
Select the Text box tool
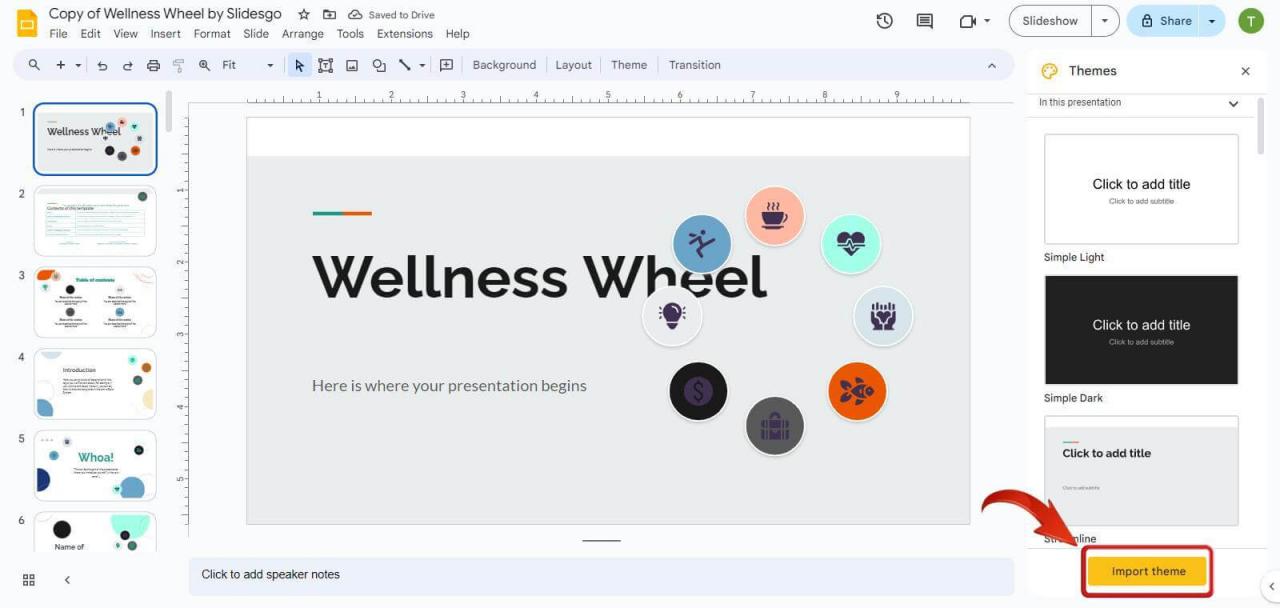(325, 65)
